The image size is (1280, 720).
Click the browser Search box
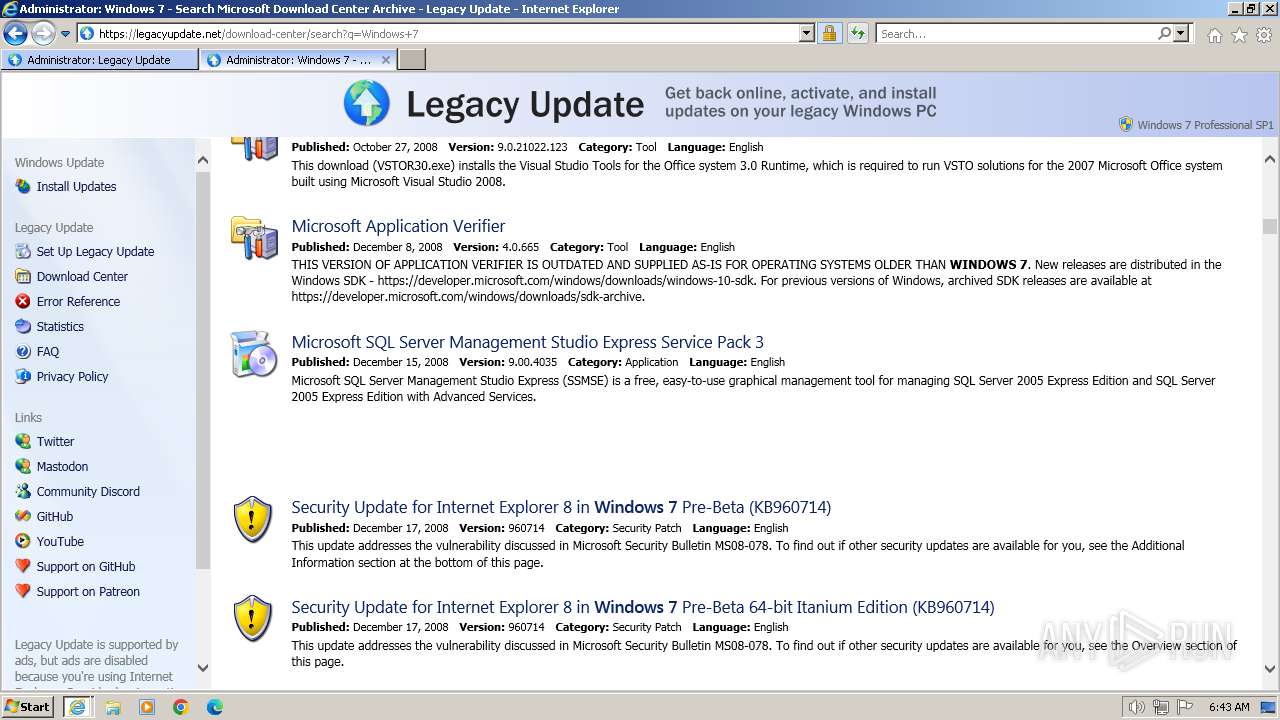1015,33
